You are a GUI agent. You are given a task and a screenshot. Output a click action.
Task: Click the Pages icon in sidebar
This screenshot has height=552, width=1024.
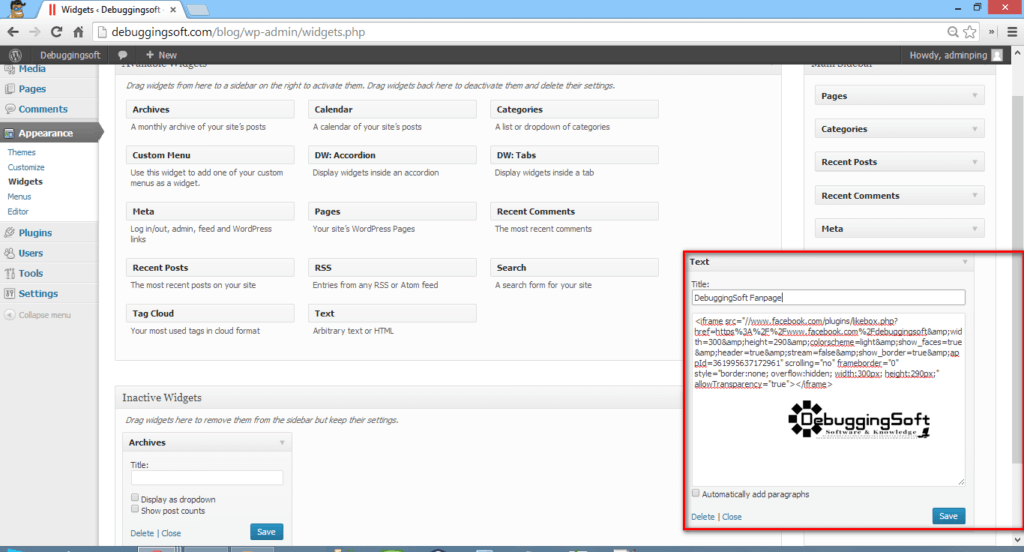(x=10, y=89)
